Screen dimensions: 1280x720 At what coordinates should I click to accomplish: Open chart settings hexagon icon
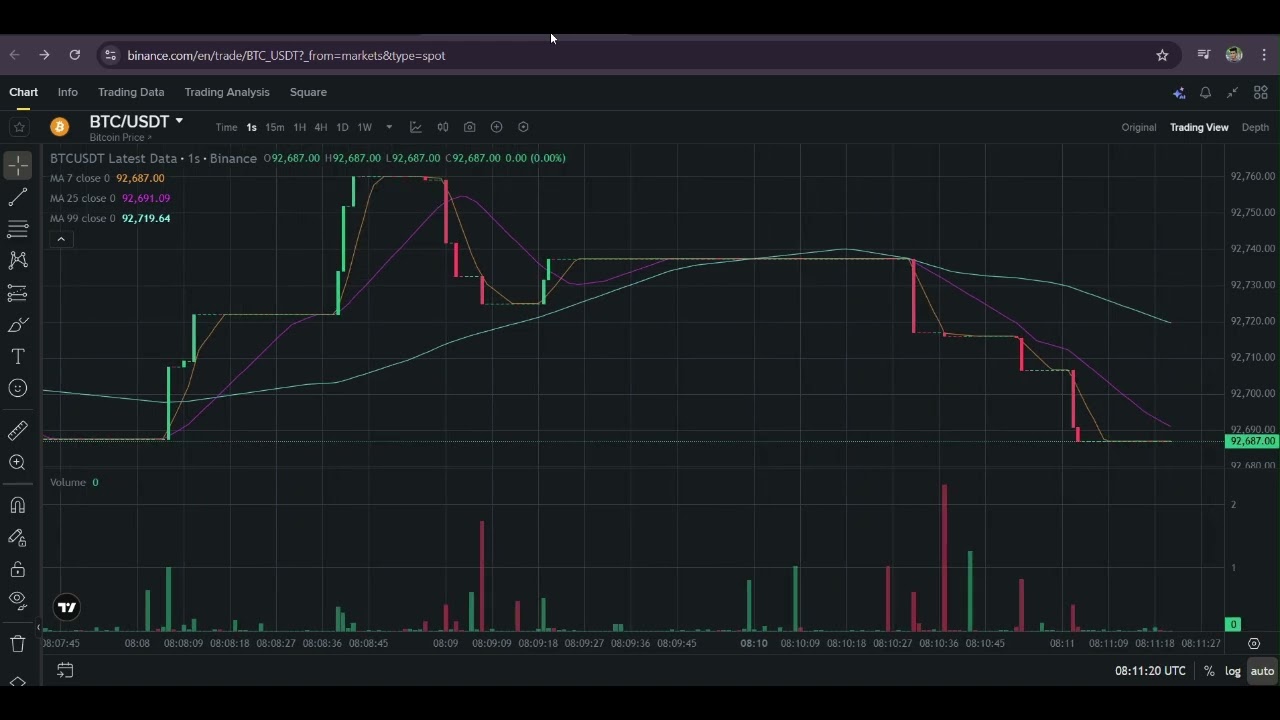523,127
